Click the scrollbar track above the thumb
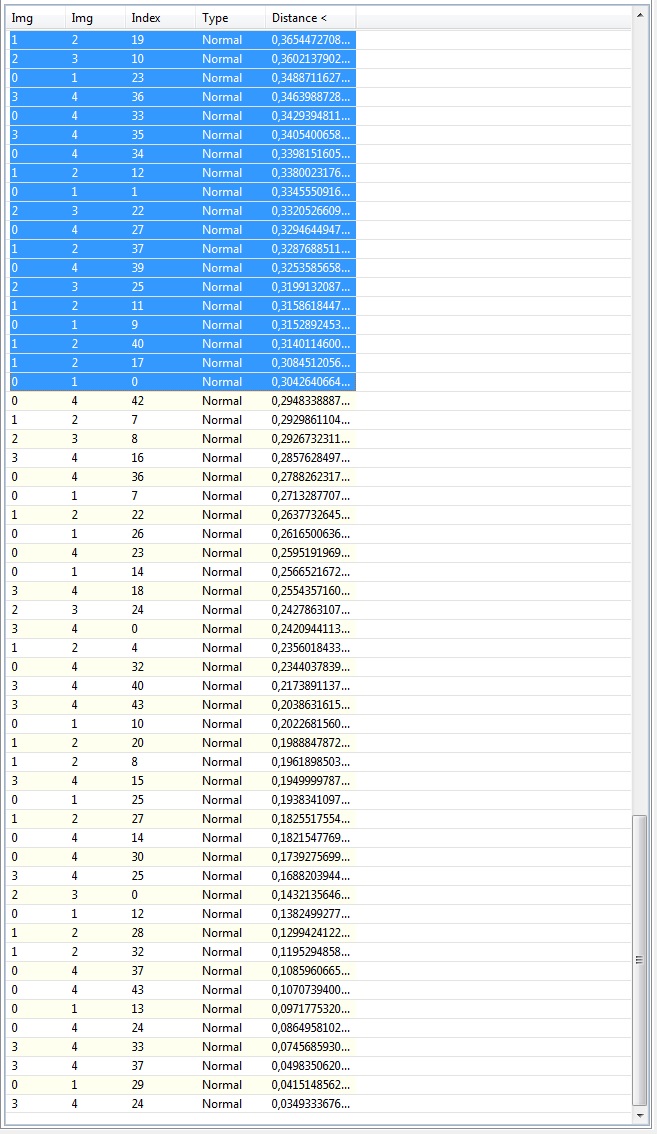This screenshot has height=1134, width=657. click(x=641, y=400)
